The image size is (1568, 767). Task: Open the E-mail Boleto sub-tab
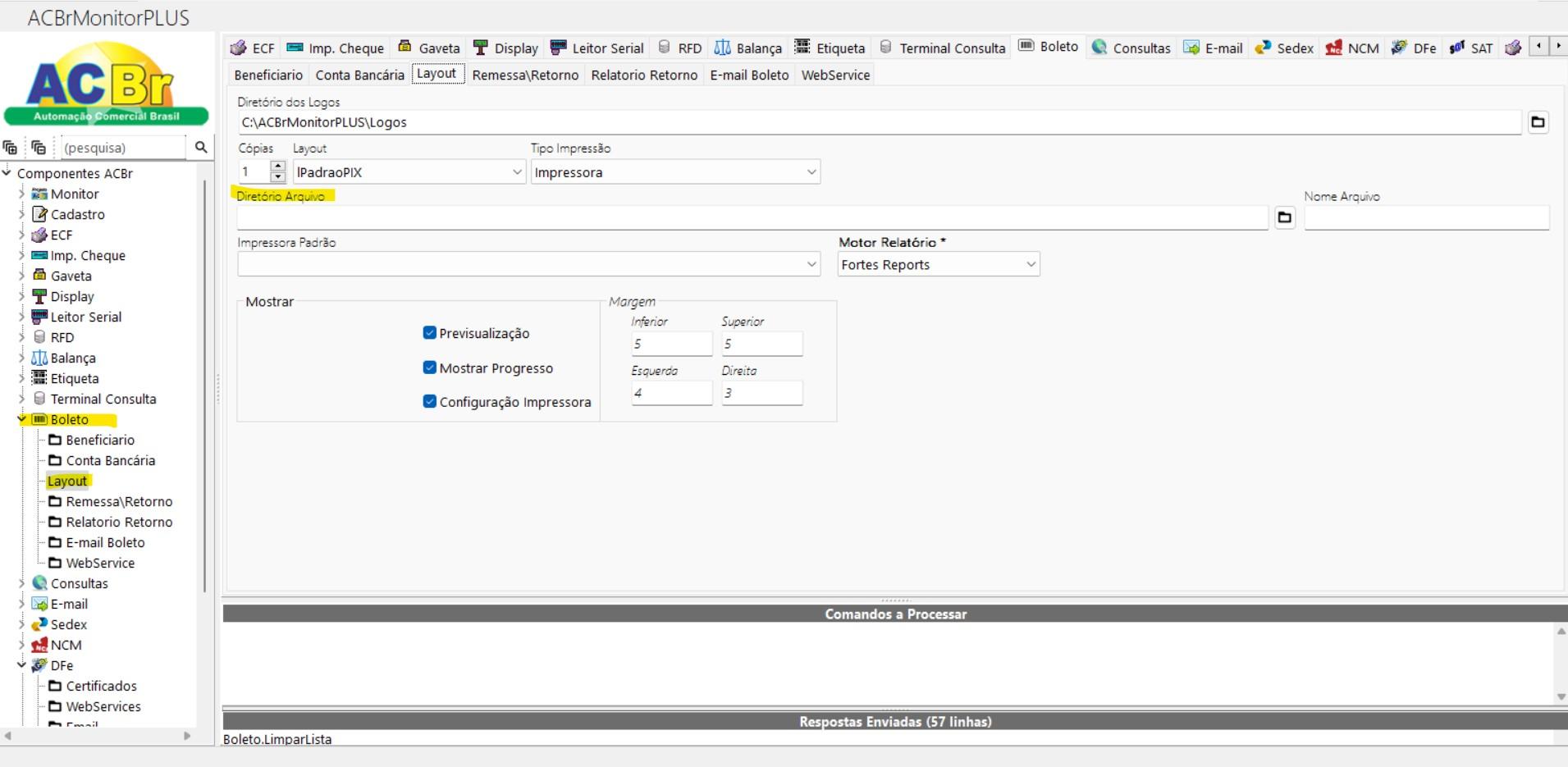coord(749,75)
